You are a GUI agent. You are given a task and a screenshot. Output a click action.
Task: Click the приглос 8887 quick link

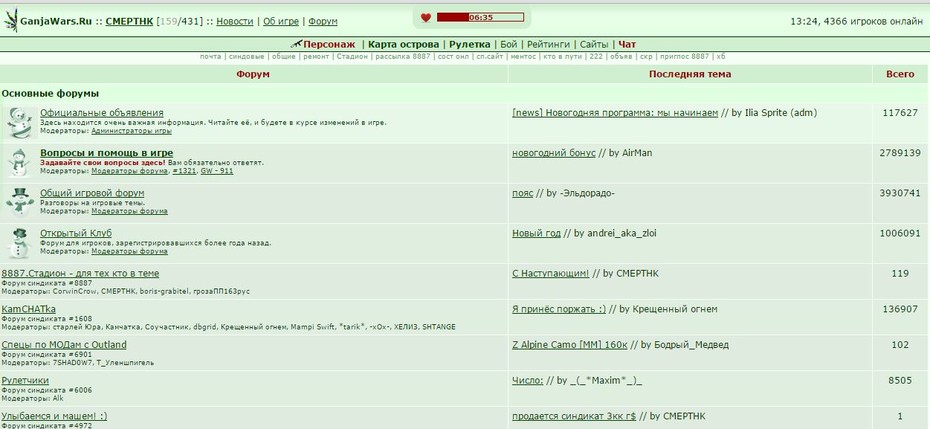point(684,56)
